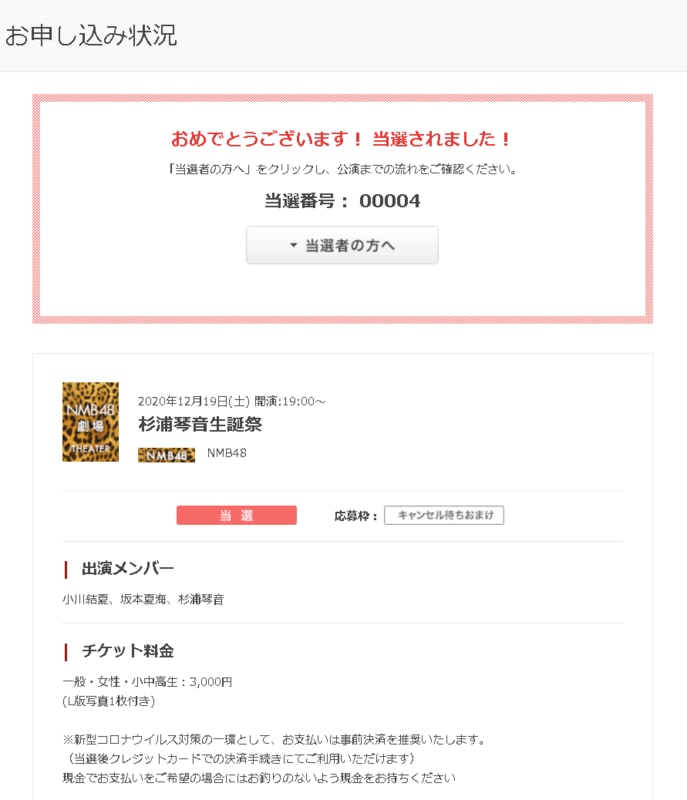Click the 出演メンバー section heading
Screen dimensions: 687x800
127,569
